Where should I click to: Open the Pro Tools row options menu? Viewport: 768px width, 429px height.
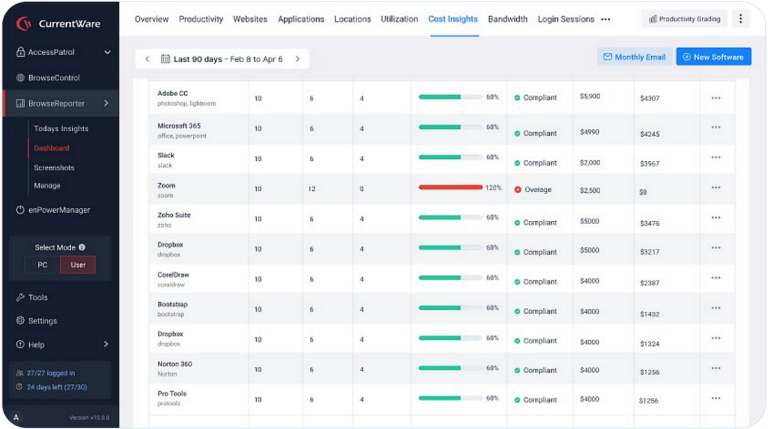click(x=716, y=398)
